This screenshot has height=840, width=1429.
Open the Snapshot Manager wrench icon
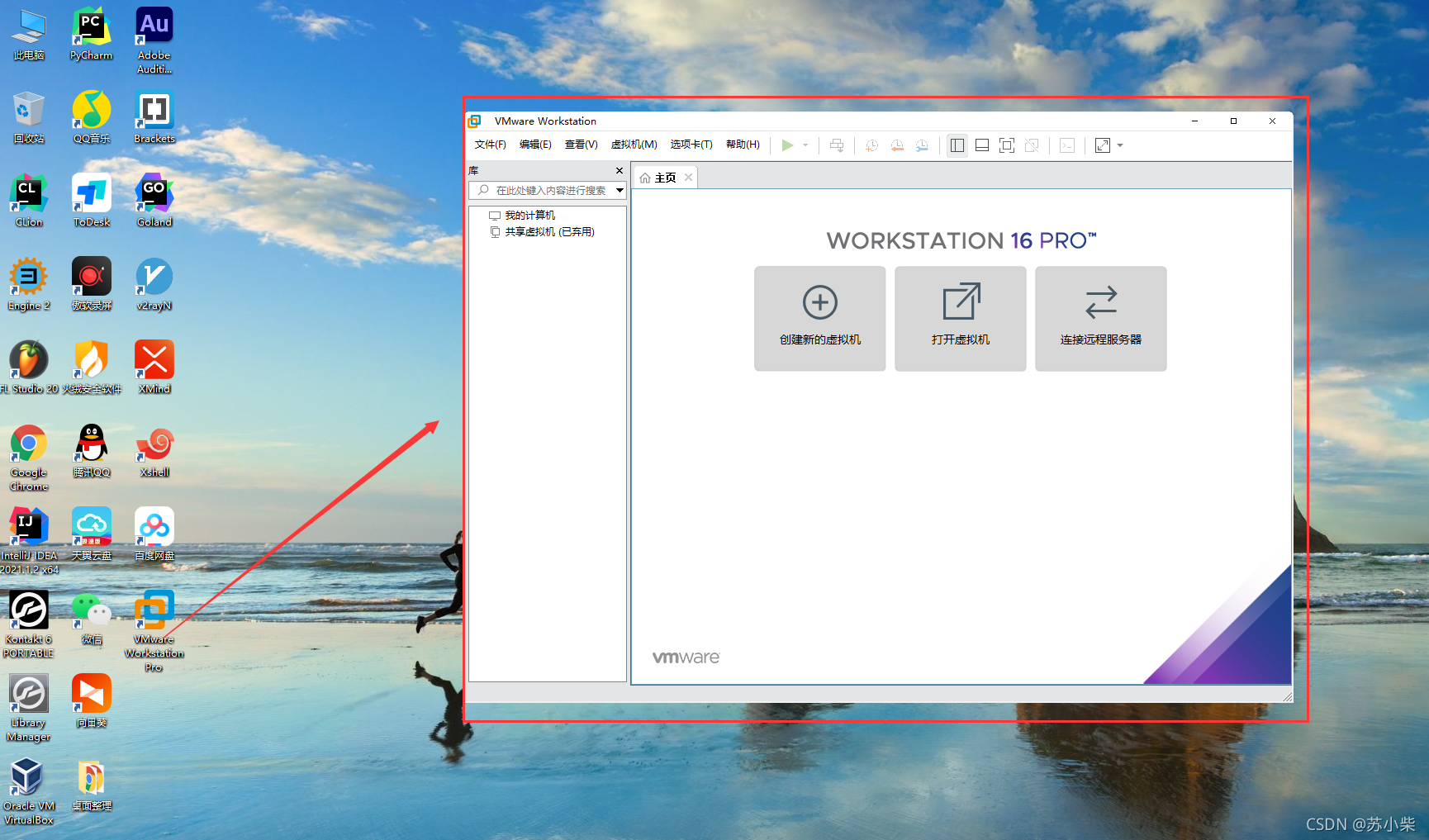922,145
